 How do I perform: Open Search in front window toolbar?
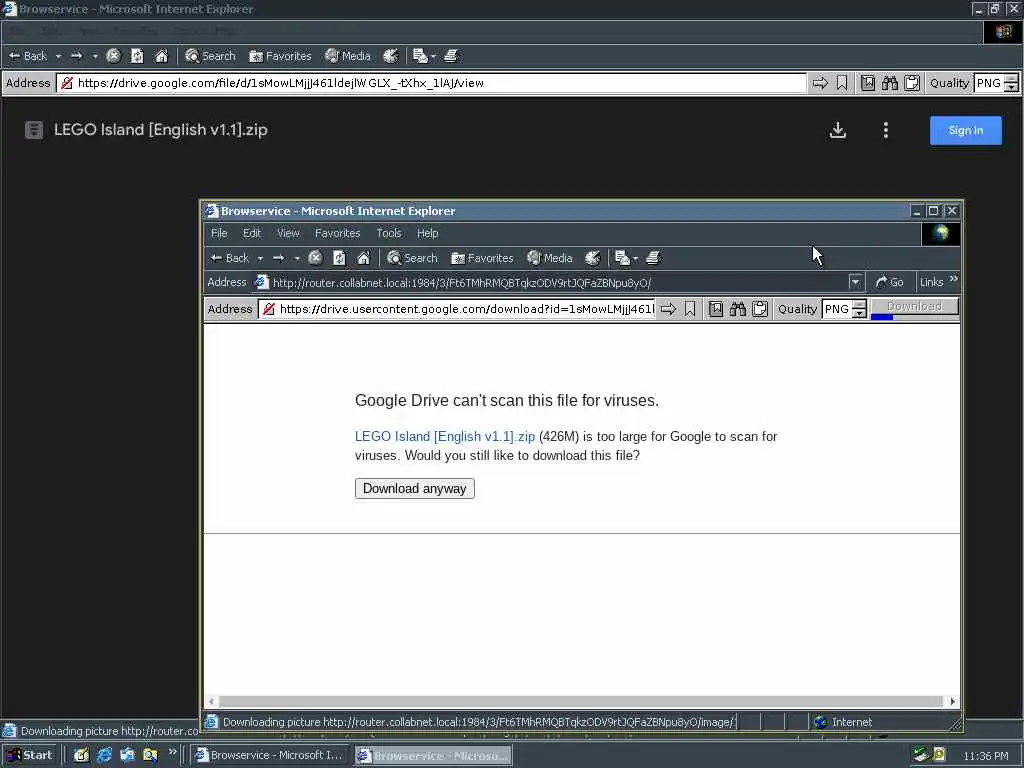412,258
